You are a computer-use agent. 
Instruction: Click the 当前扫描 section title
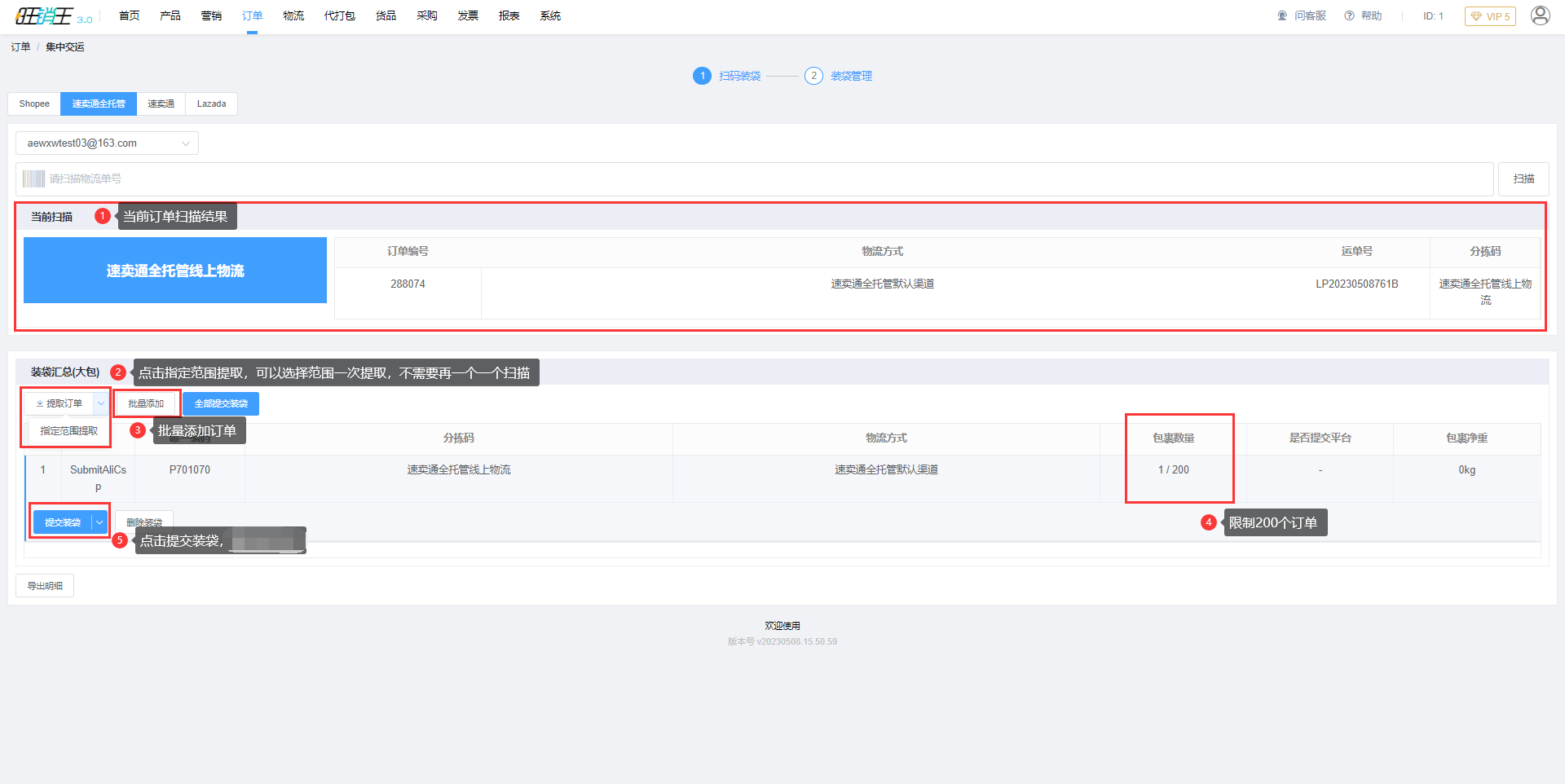point(52,217)
